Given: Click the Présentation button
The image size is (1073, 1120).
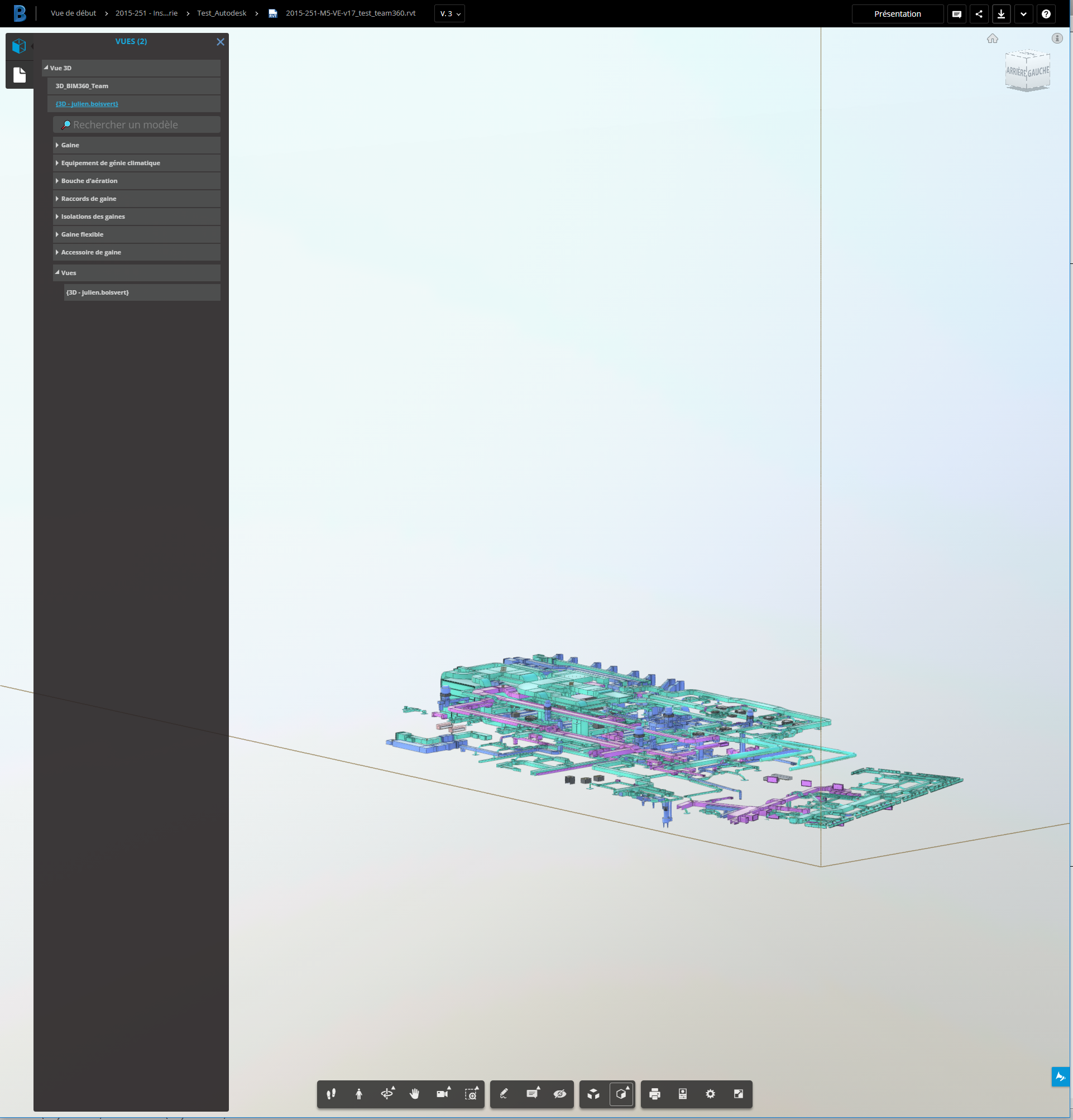Looking at the screenshot, I should click(898, 14).
